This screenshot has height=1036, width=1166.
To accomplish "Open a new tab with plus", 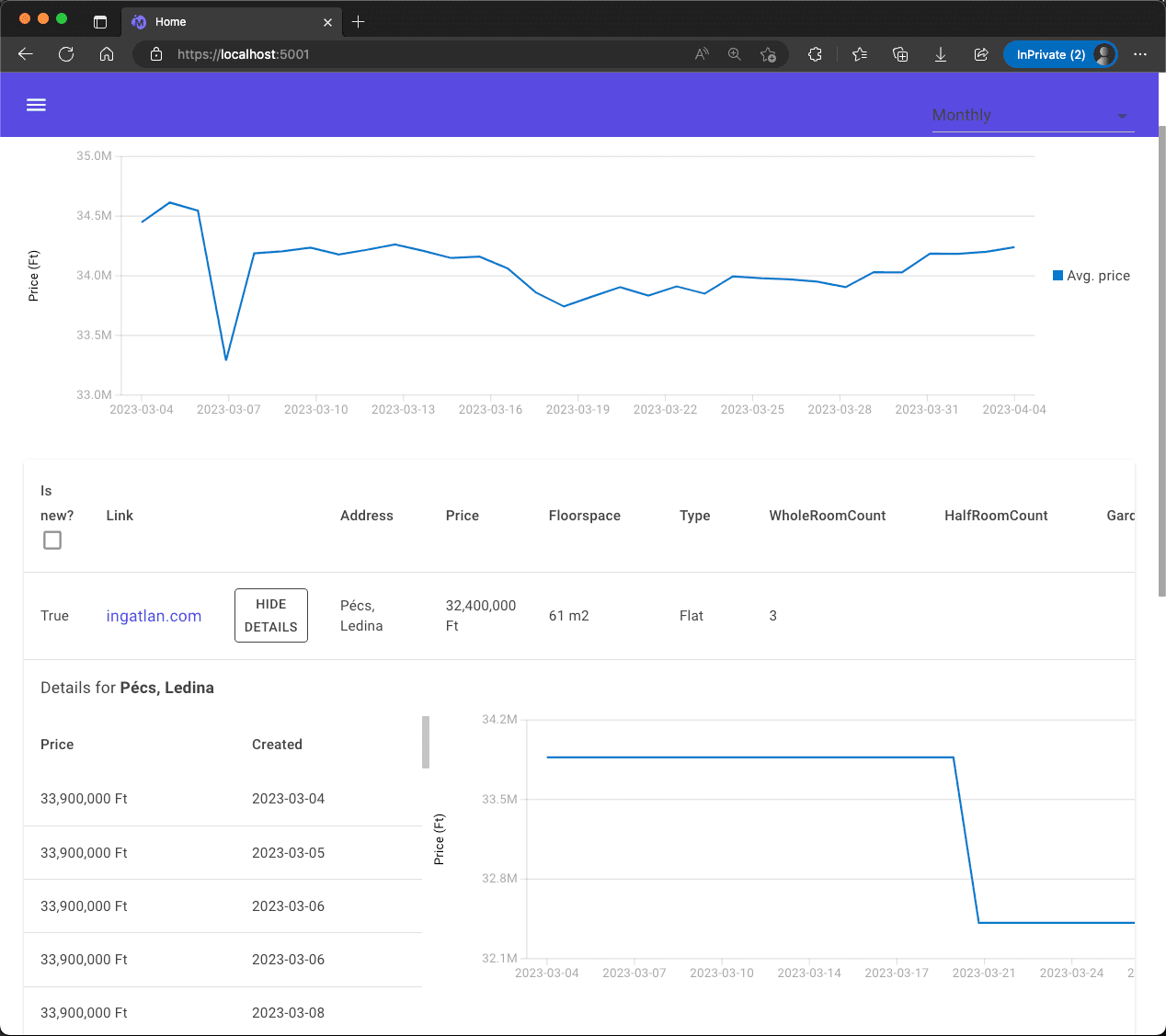I will click(359, 21).
